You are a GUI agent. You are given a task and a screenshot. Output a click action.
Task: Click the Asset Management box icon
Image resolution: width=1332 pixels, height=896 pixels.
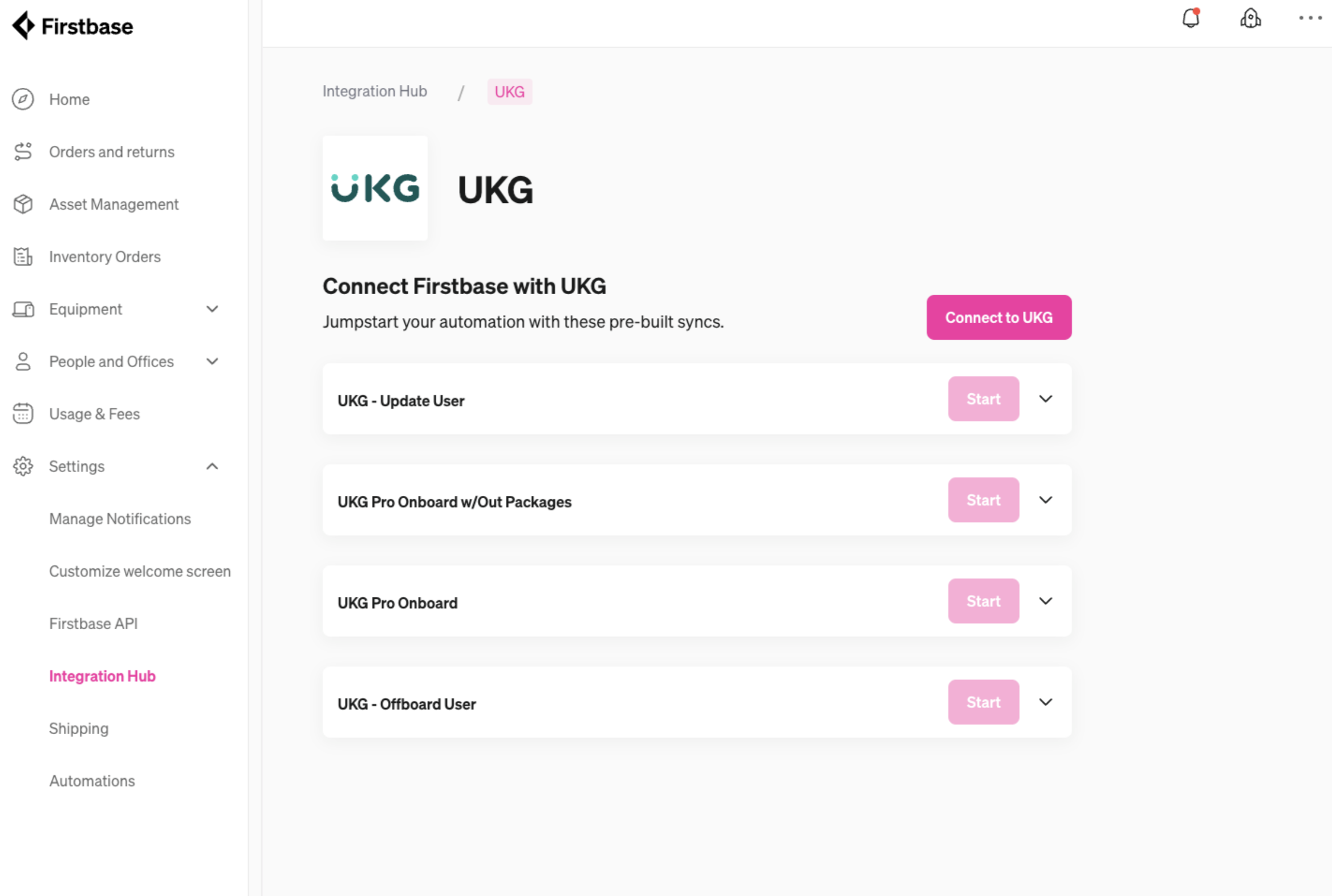click(23, 204)
